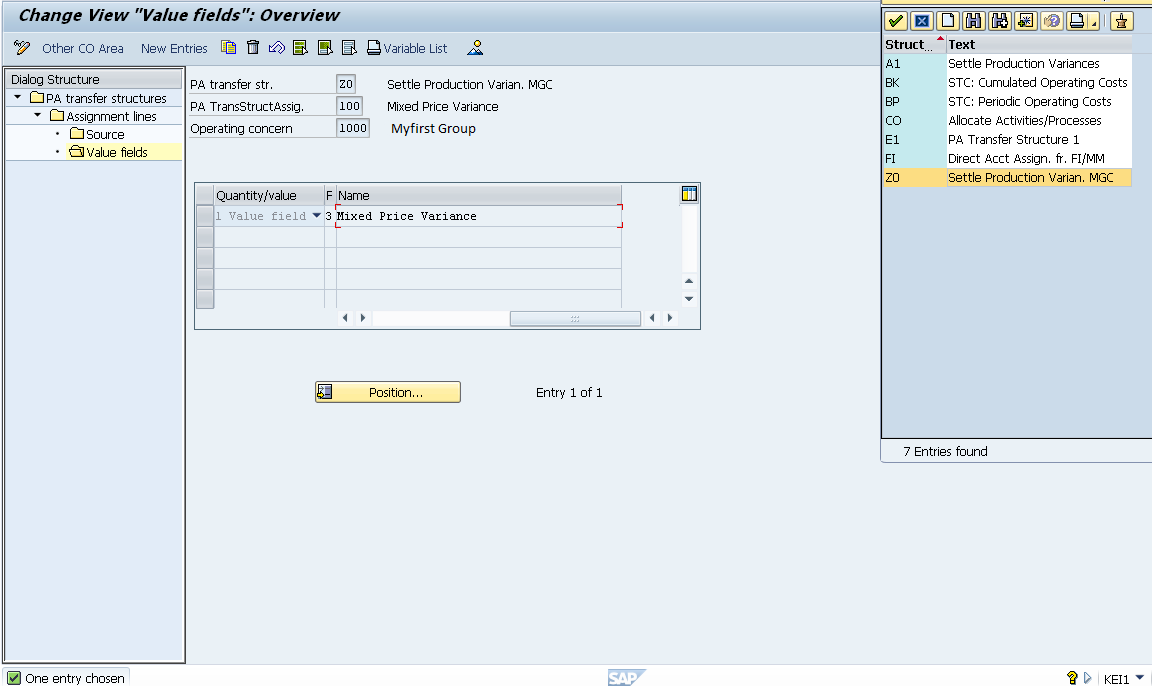Click the Undo change icon
1152x686 pixels.
[277, 47]
